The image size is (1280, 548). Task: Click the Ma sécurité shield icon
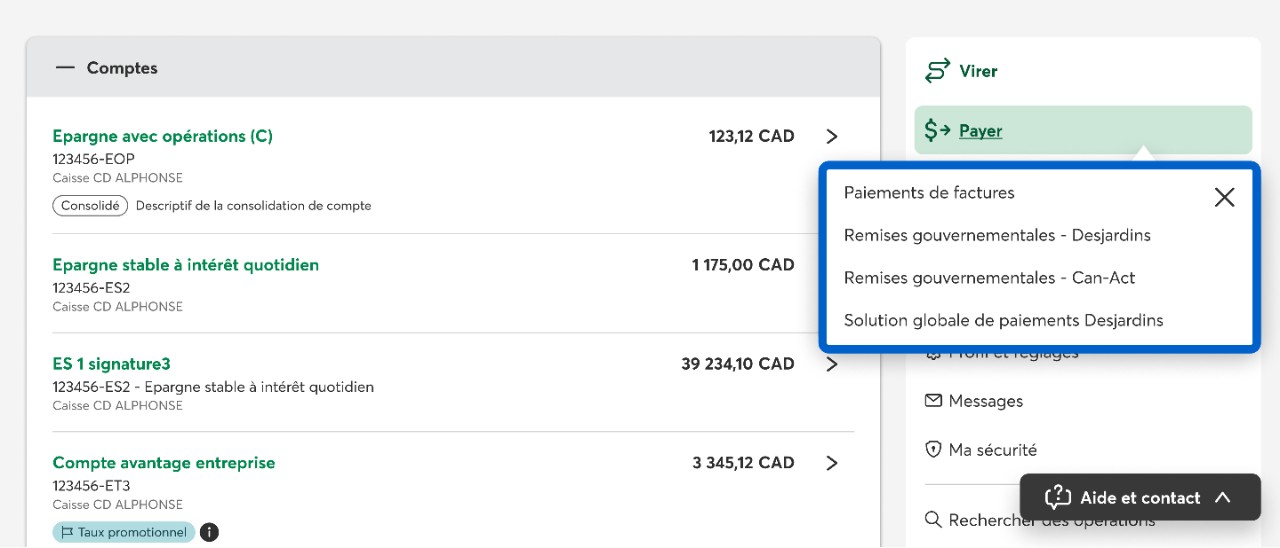click(x=933, y=450)
